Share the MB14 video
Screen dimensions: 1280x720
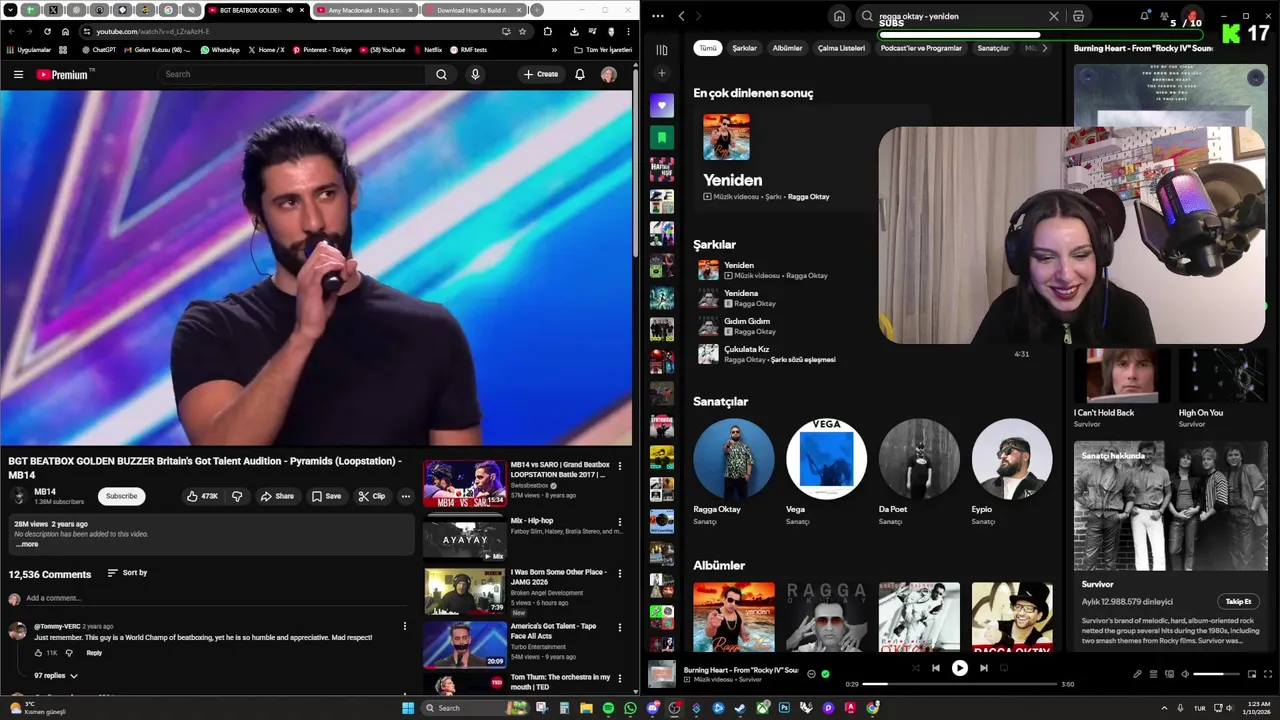(277, 496)
